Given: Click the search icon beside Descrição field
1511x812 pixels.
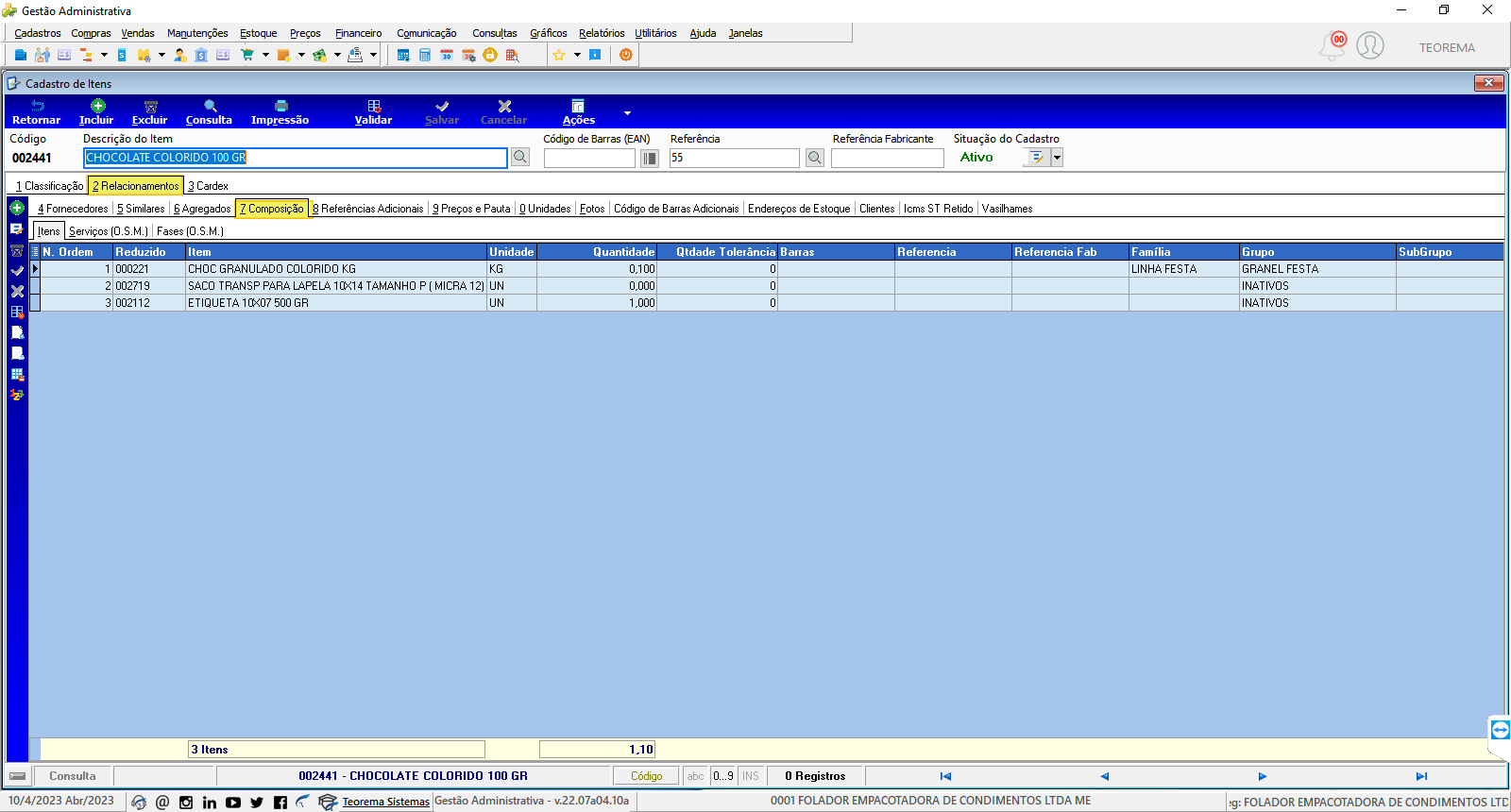Looking at the screenshot, I should point(520,158).
